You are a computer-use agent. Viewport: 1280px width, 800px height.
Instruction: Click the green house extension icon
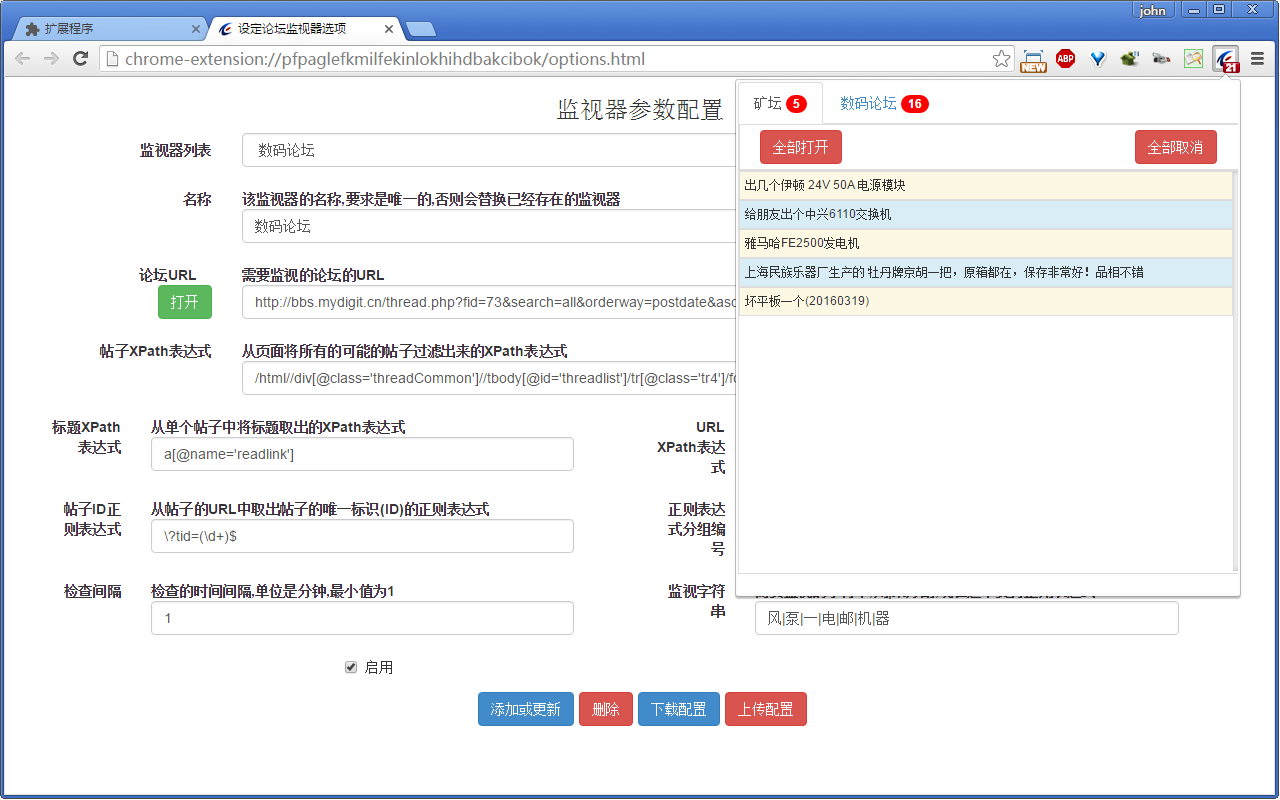click(1129, 59)
